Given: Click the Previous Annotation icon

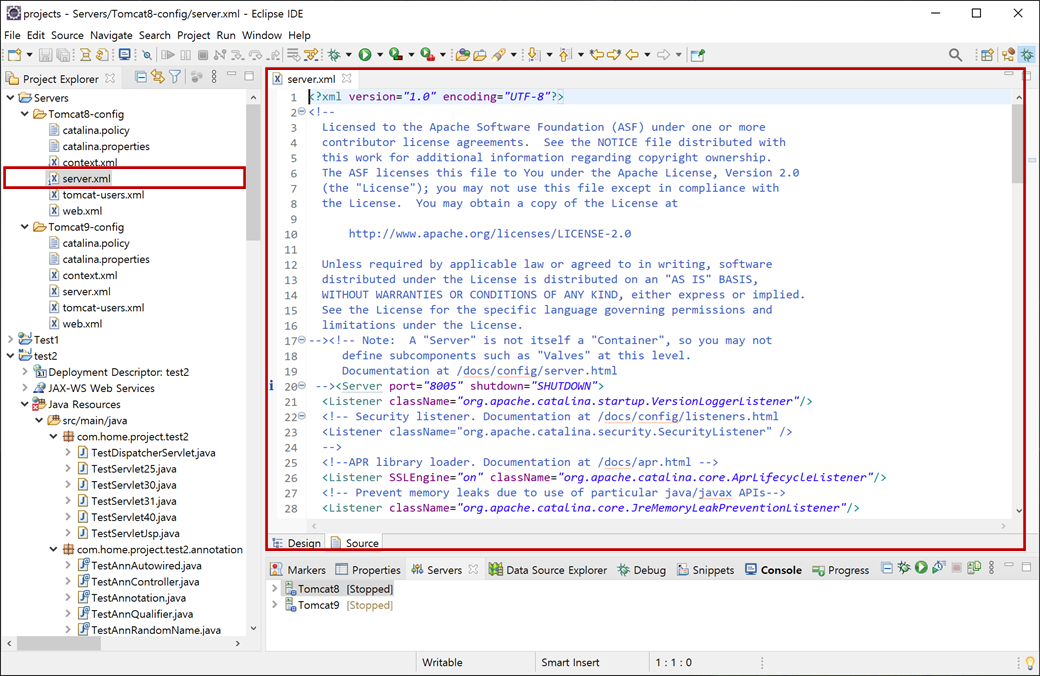Looking at the screenshot, I should coord(564,55).
